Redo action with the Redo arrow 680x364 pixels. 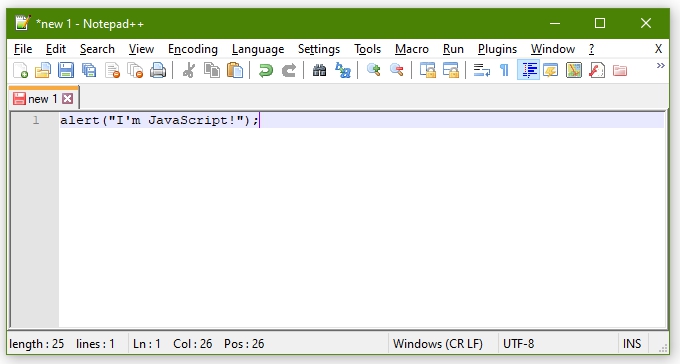click(289, 70)
